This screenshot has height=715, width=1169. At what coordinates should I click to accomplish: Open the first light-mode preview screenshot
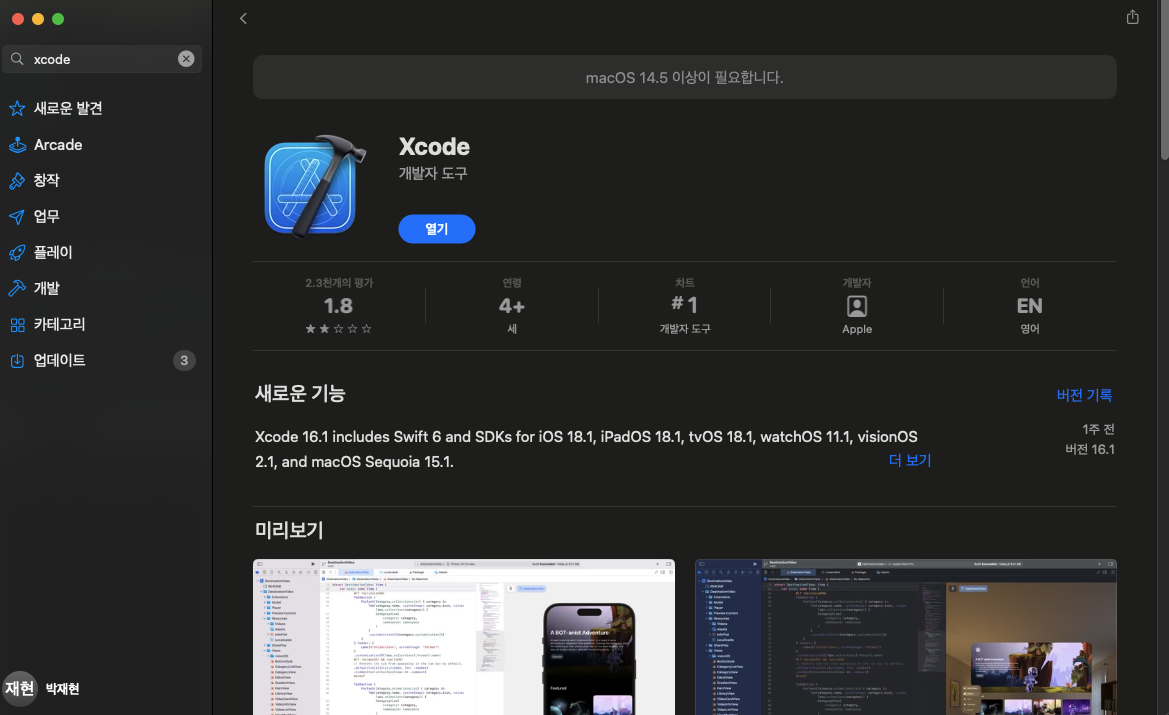click(464, 637)
